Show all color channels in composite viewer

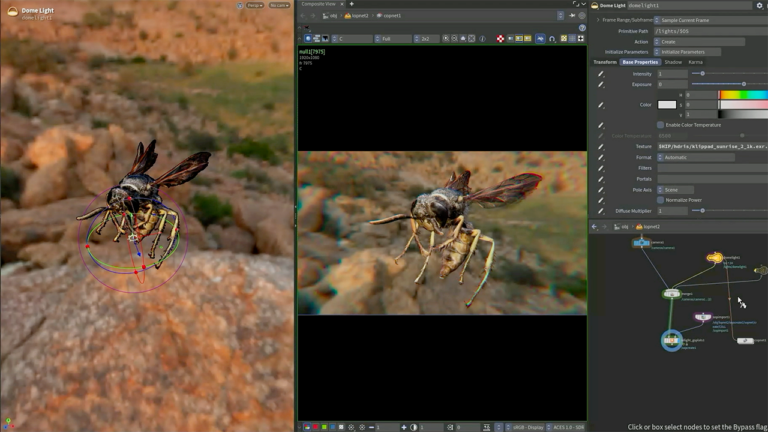307,427
